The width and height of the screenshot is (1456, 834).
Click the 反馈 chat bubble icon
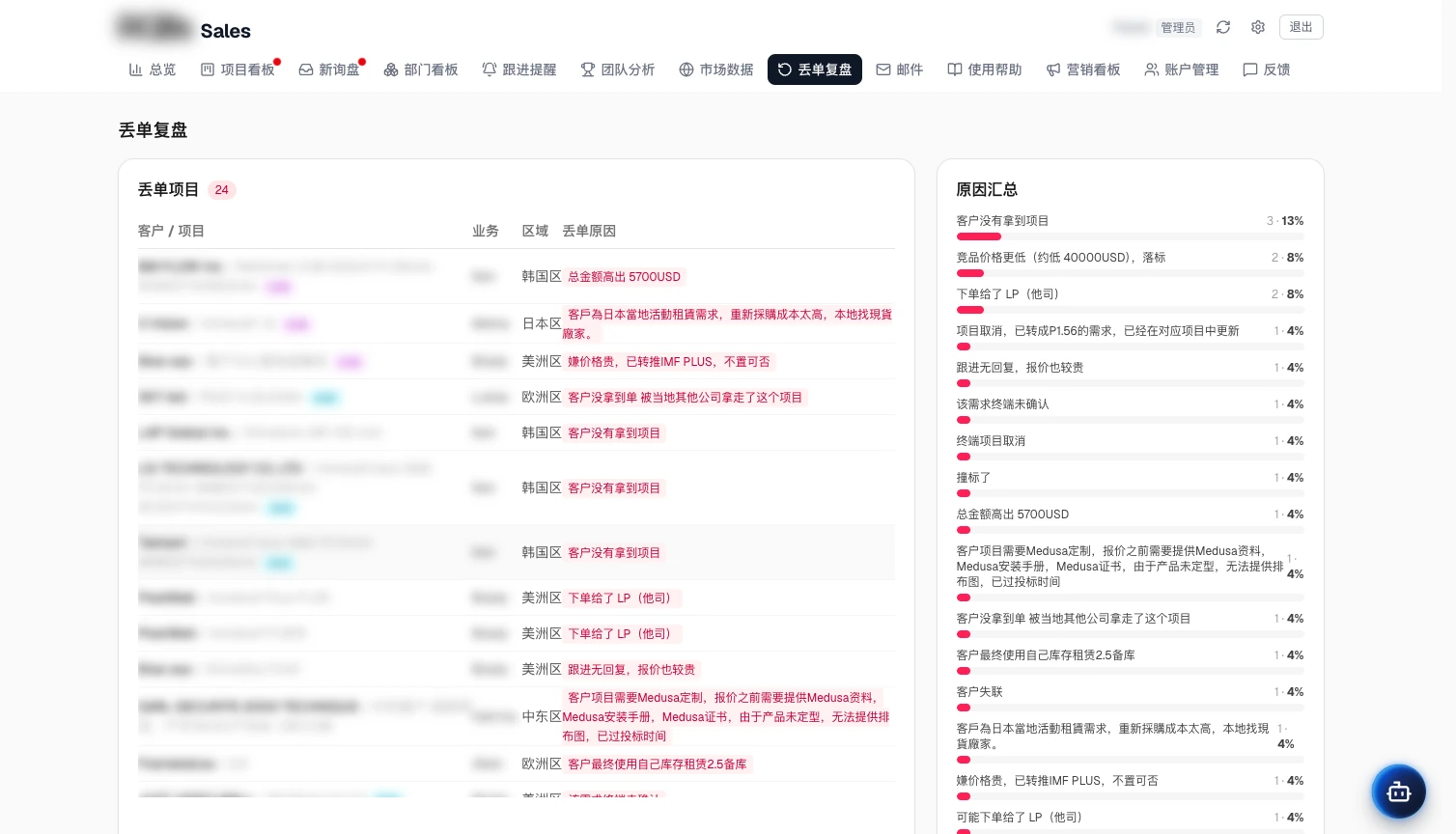(x=1250, y=69)
